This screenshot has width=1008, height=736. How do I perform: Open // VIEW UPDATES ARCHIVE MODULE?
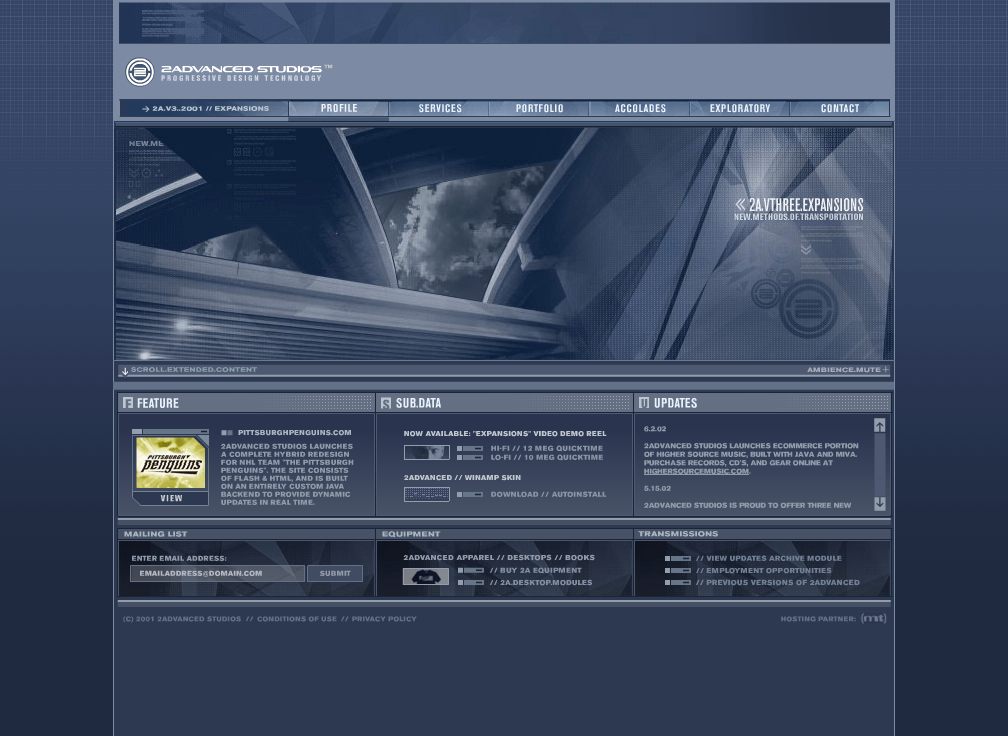(769, 558)
